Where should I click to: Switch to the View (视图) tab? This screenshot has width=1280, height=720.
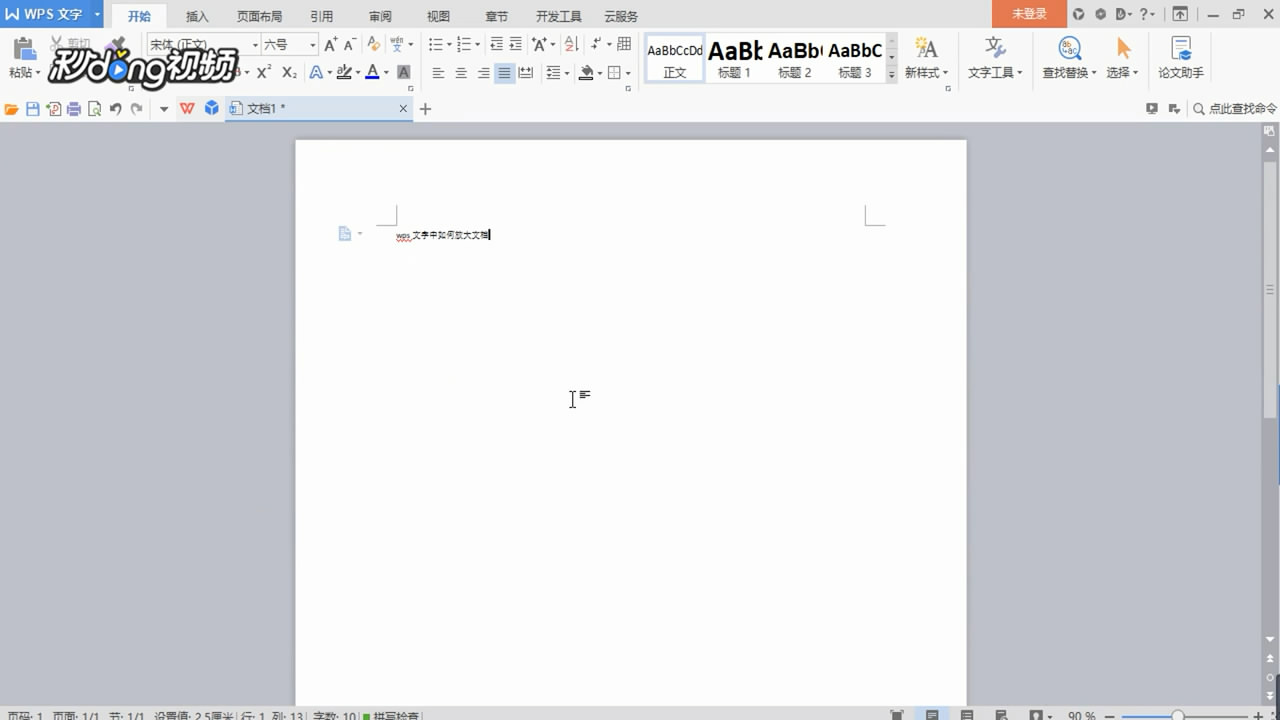(438, 16)
